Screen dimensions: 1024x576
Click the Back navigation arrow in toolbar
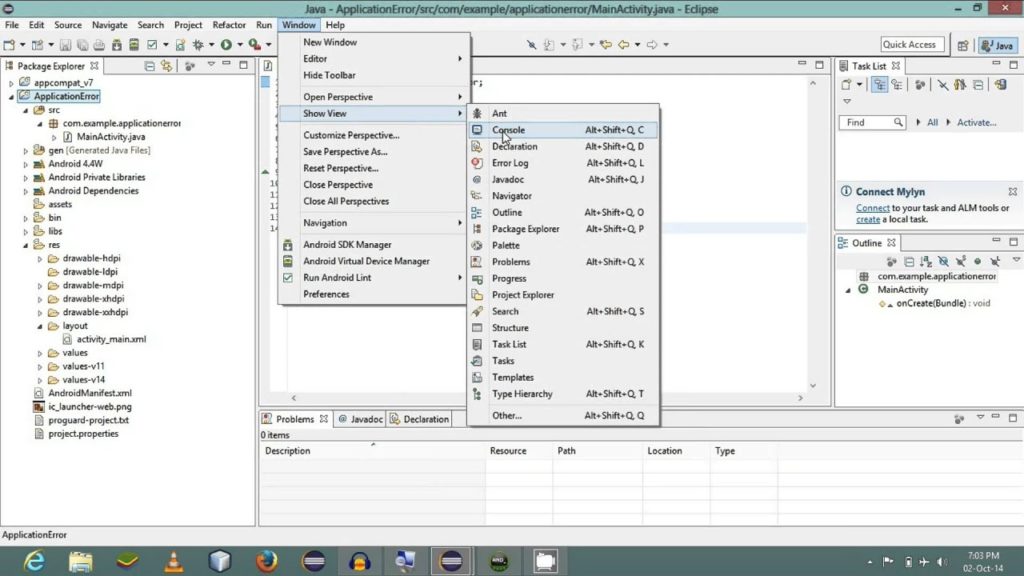pyautogui.click(x=623, y=44)
